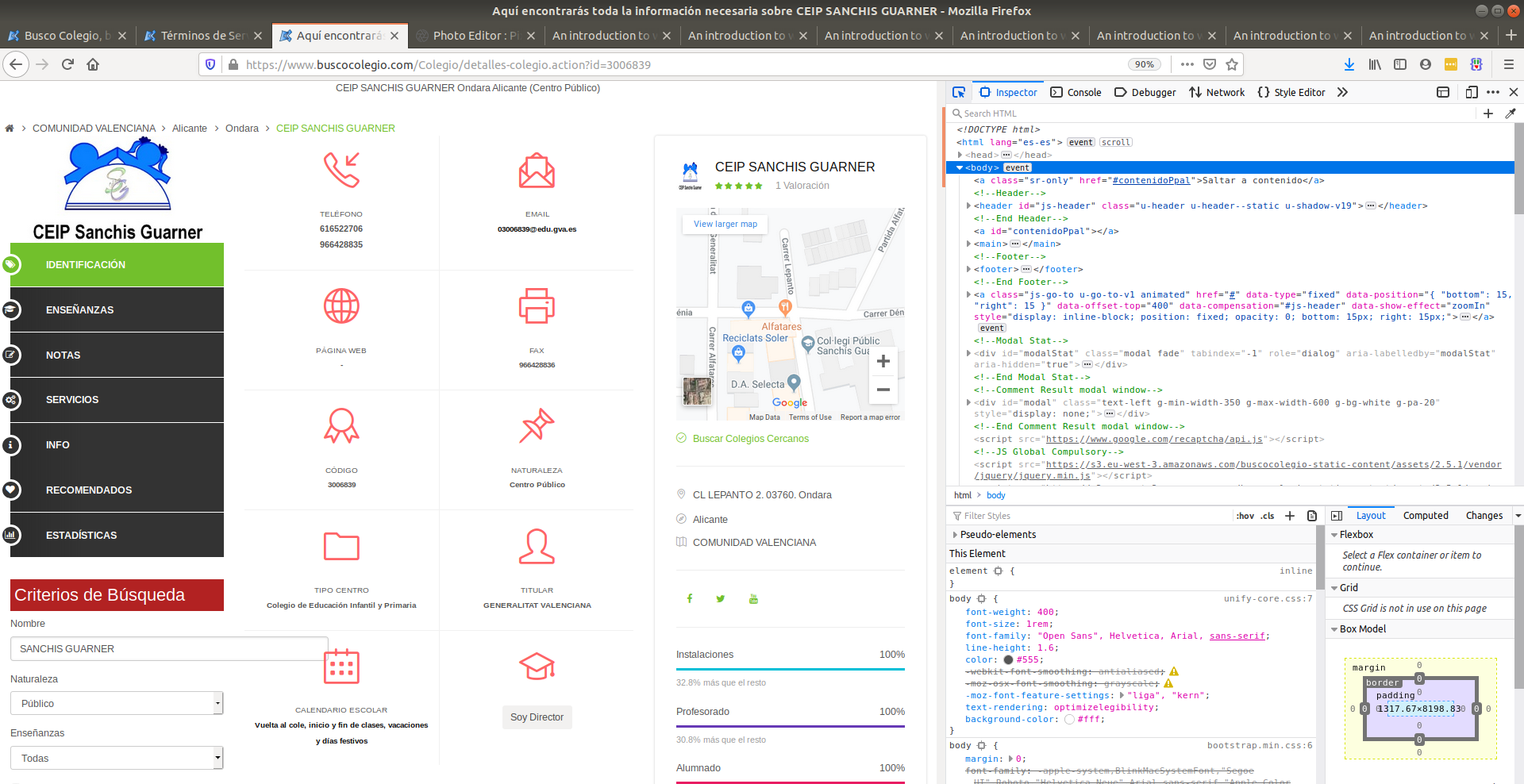
Task: Click the Firefox home icon
Action: pyautogui.click(x=93, y=64)
